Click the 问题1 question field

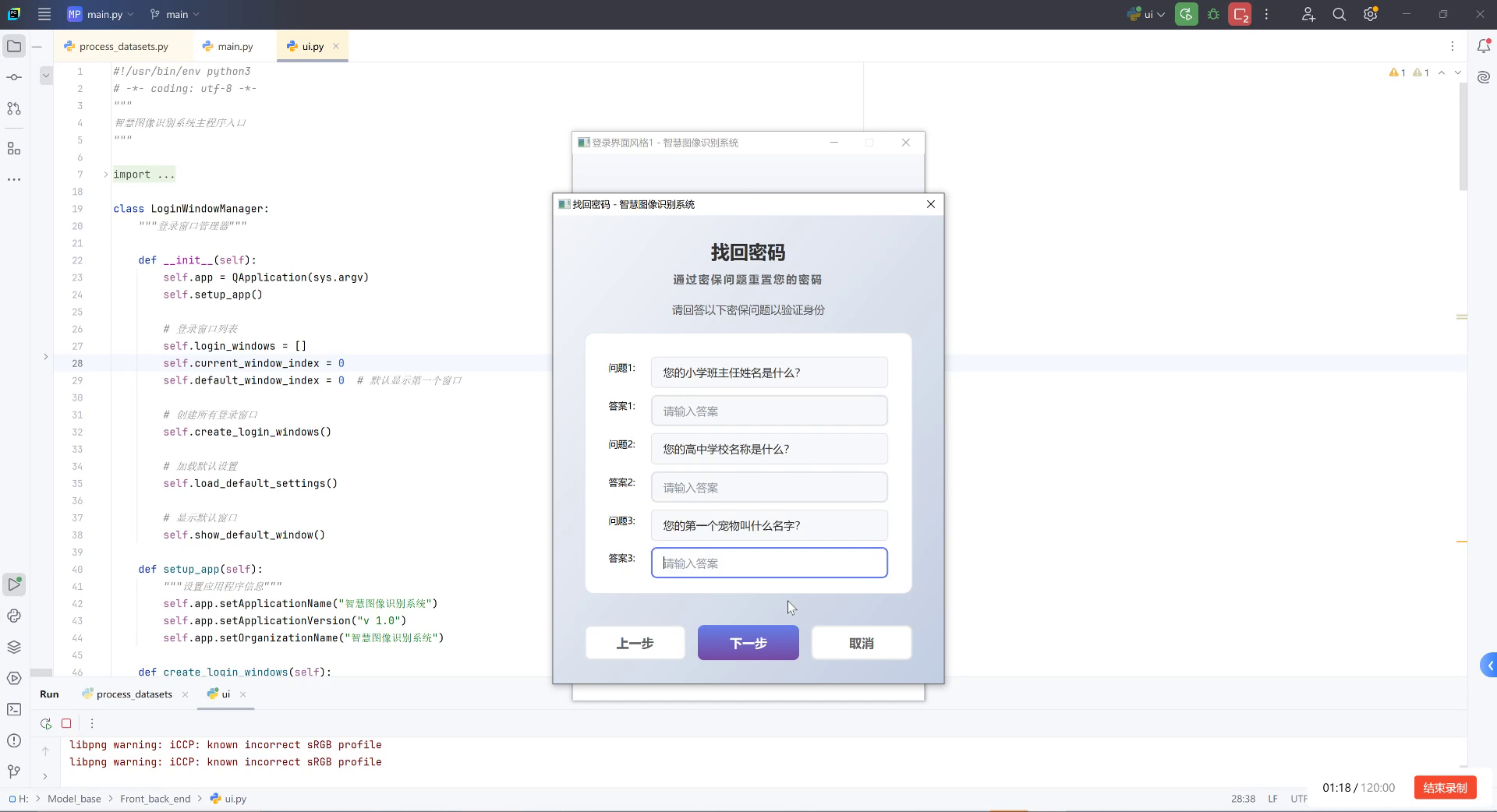[x=770, y=372]
